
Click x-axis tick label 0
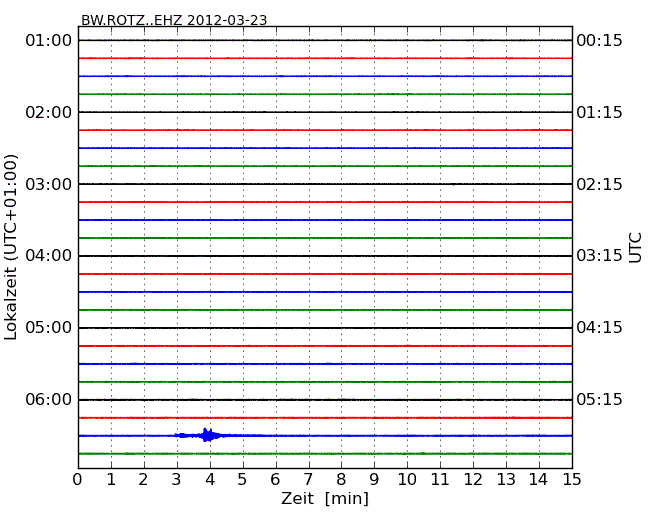coord(78,479)
